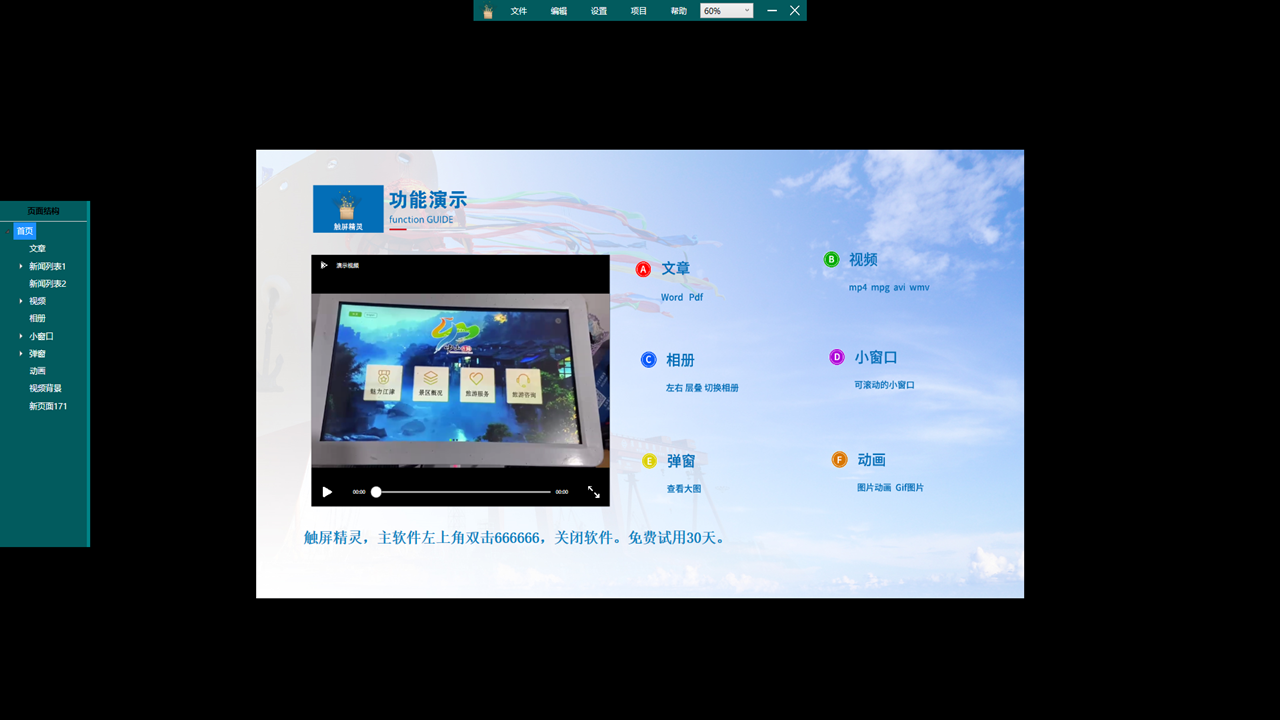1280x720 pixels.
Task: Click the red A circle icon
Action: tap(644, 269)
